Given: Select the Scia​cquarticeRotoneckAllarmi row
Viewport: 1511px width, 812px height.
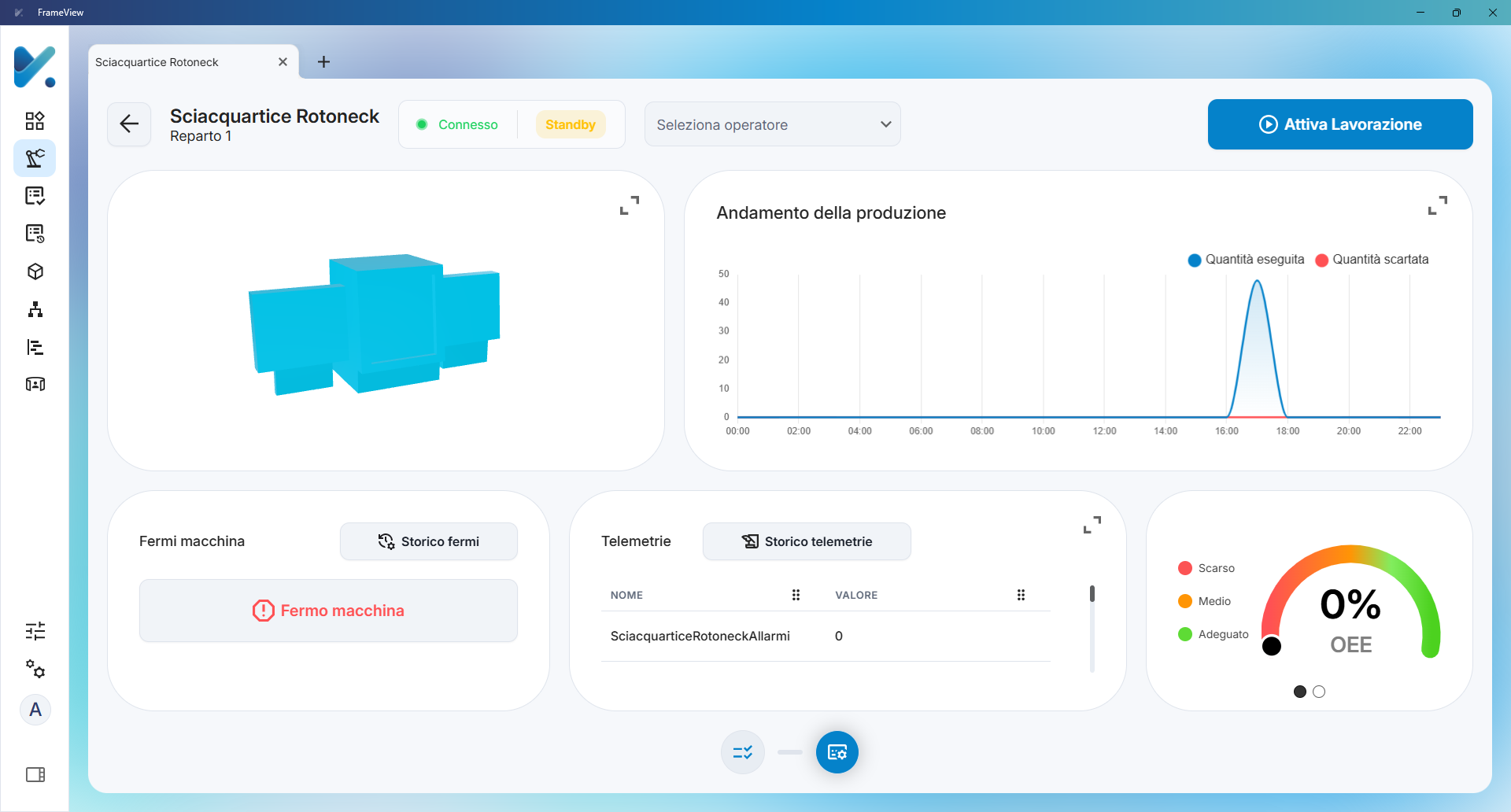Looking at the screenshot, I should [x=826, y=636].
